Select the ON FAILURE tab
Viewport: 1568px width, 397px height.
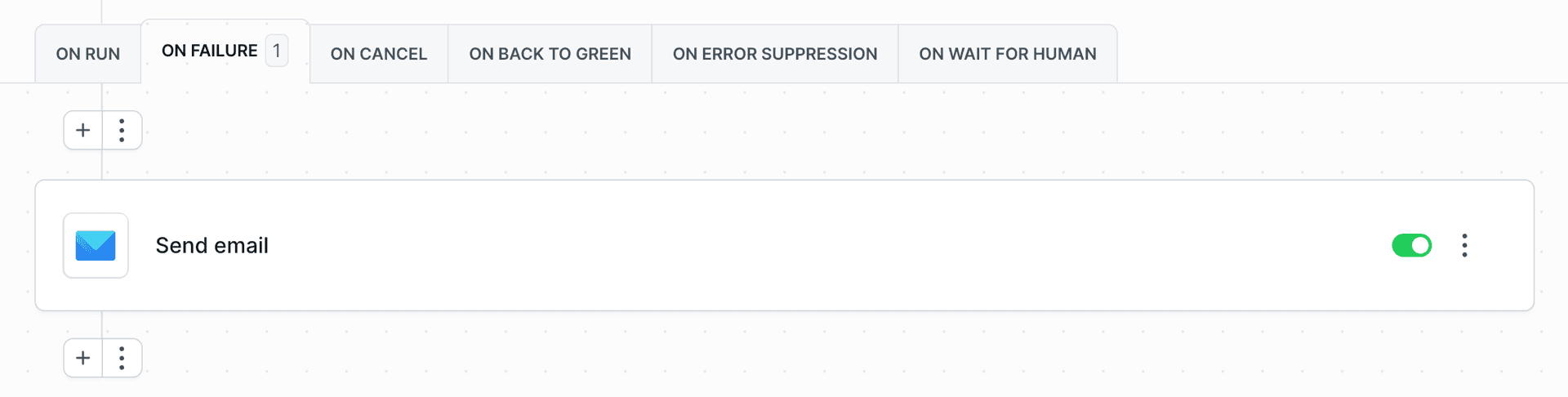[x=209, y=51]
